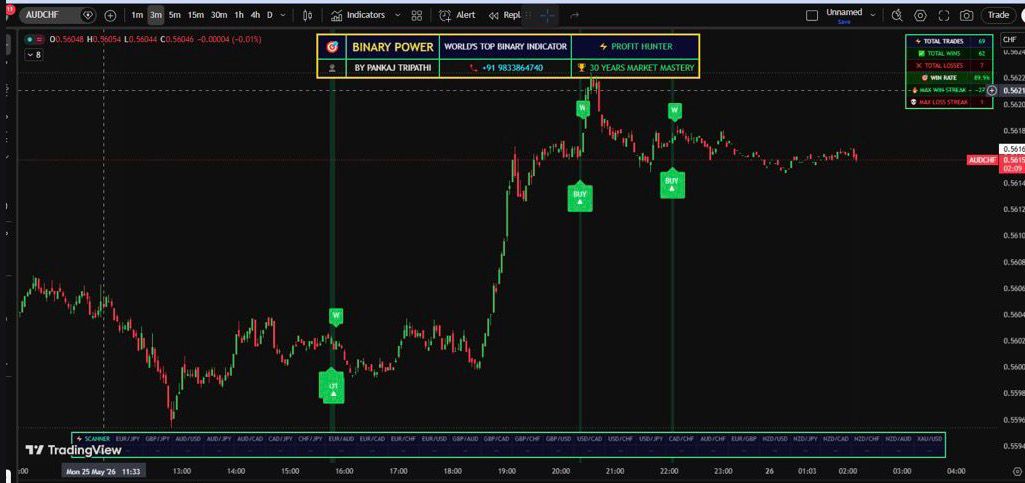
Task: Click the PROFIT HUNTER banner cell
Action: point(635,46)
